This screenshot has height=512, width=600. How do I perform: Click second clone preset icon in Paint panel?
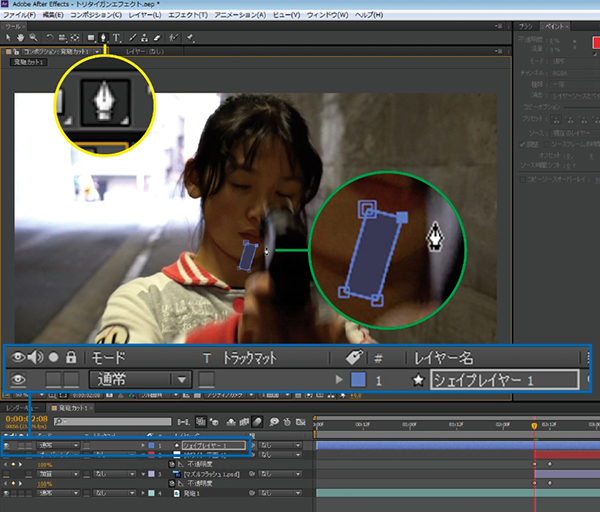click(570, 119)
